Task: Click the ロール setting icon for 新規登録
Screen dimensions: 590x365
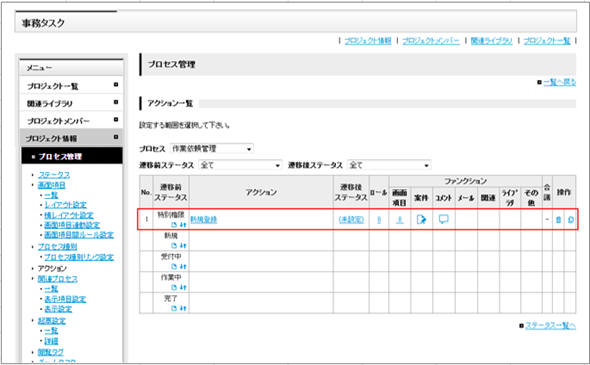Action: pyautogui.click(x=379, y=219)
